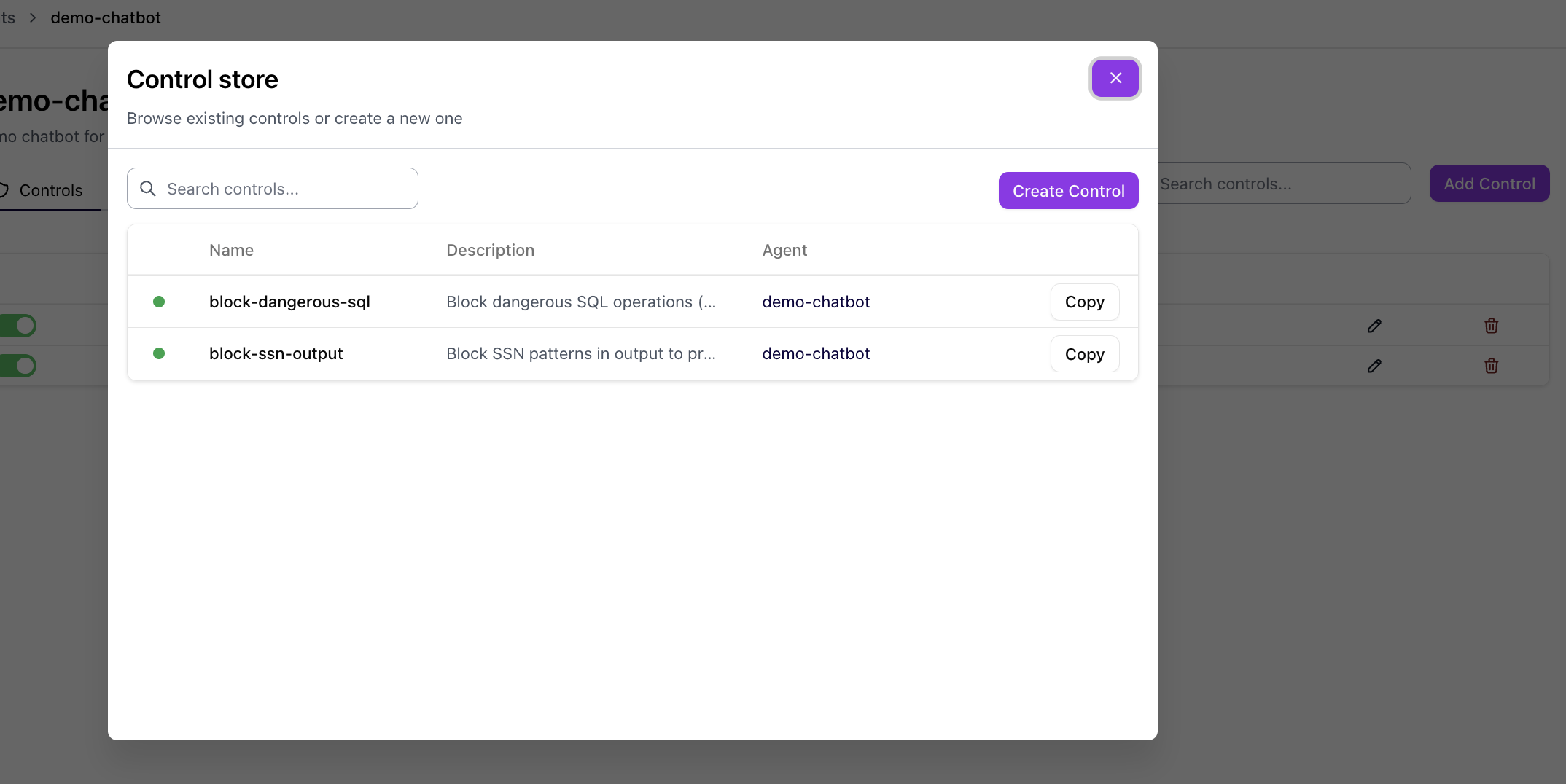Screen dimensions: 1566x784
Task: Click the magnifier icon in search field
Action: [148, 189]
